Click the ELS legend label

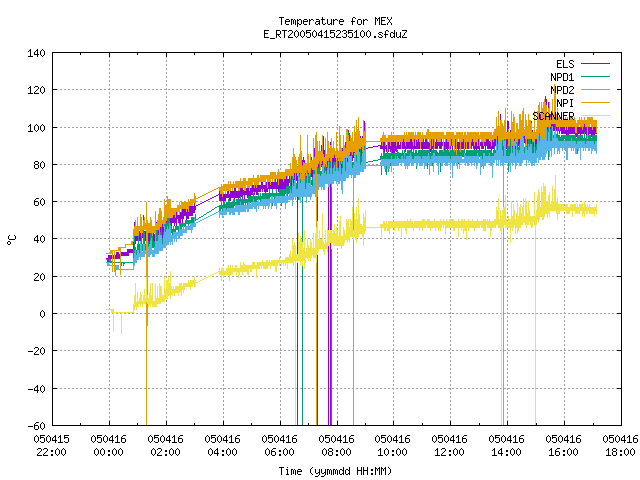(x=565, y=64)
